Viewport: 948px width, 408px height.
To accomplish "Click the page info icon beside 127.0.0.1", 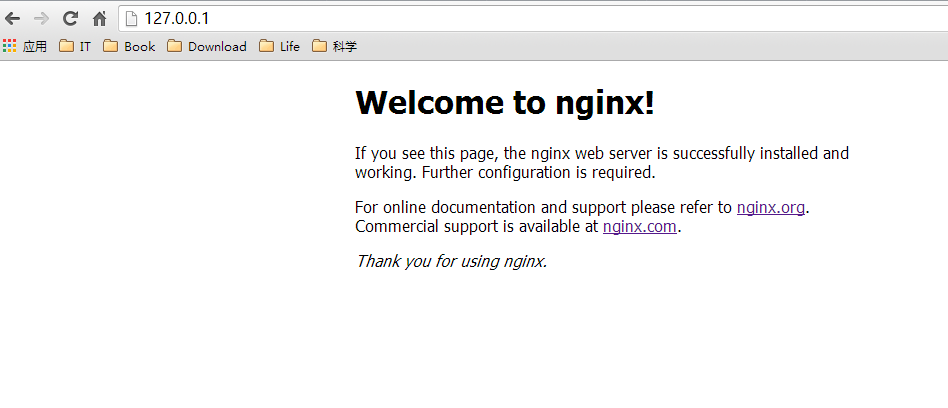I will pyautogui.click(x=130, y=18).
